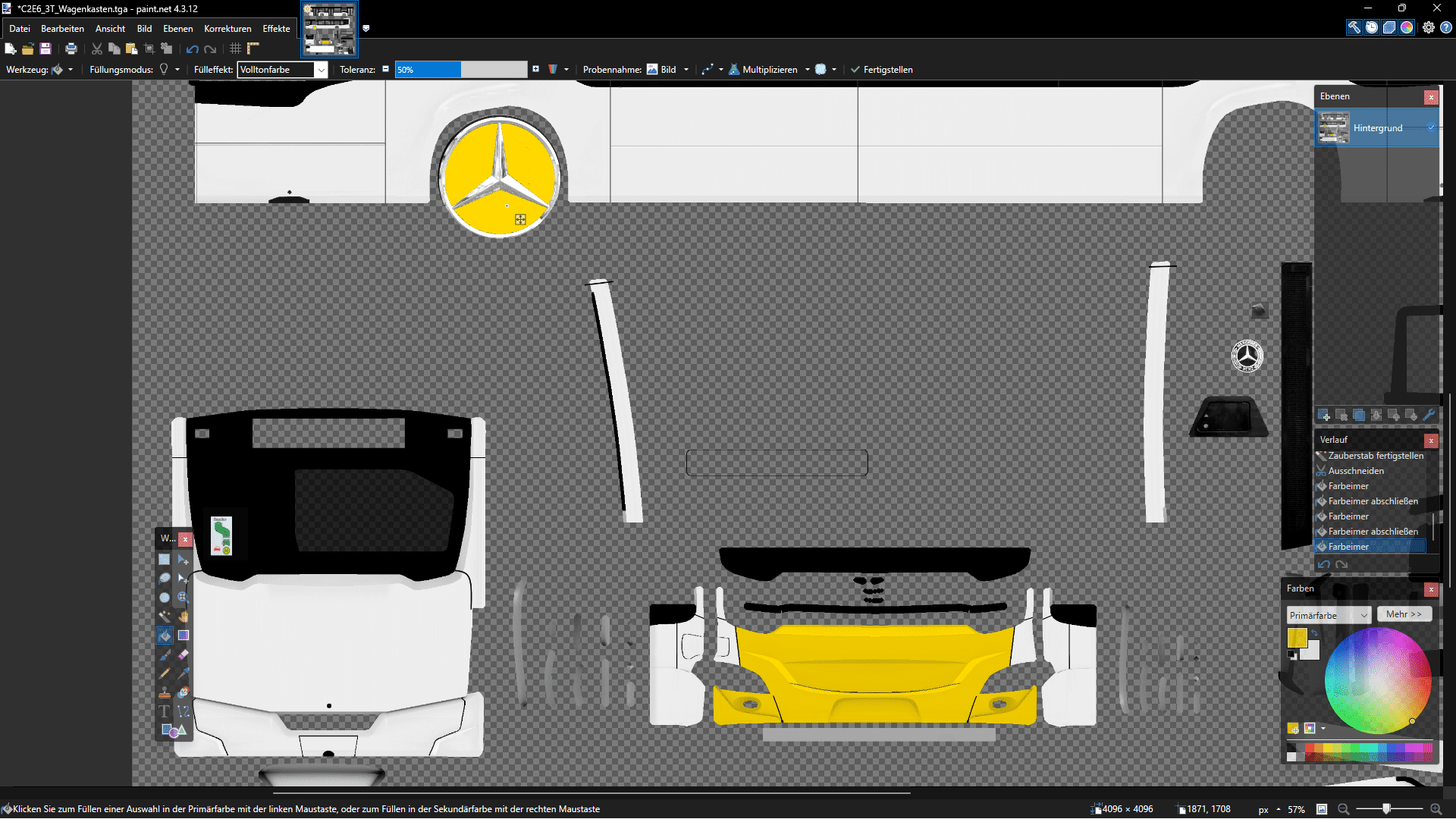Screen dimensions: 1456x819
Task: Select the Text tool
Action: (165, 711)
